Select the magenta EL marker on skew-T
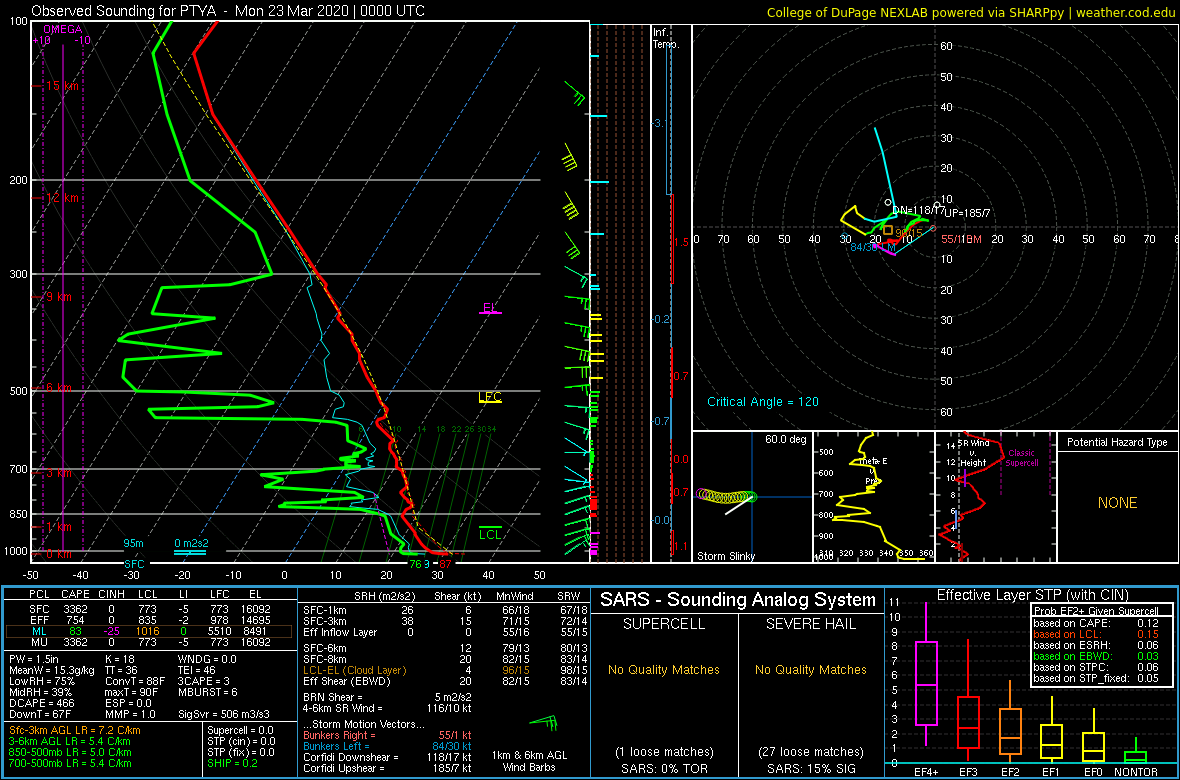 [490, 308]
